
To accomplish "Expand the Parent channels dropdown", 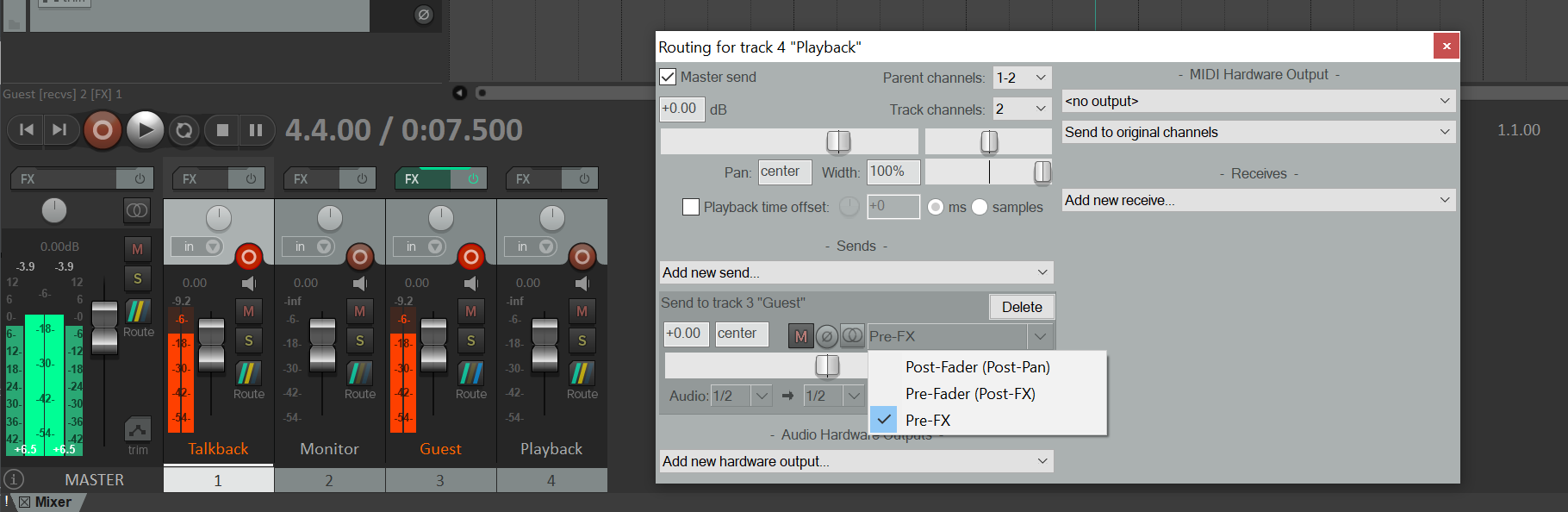I will pos(1022,78).
